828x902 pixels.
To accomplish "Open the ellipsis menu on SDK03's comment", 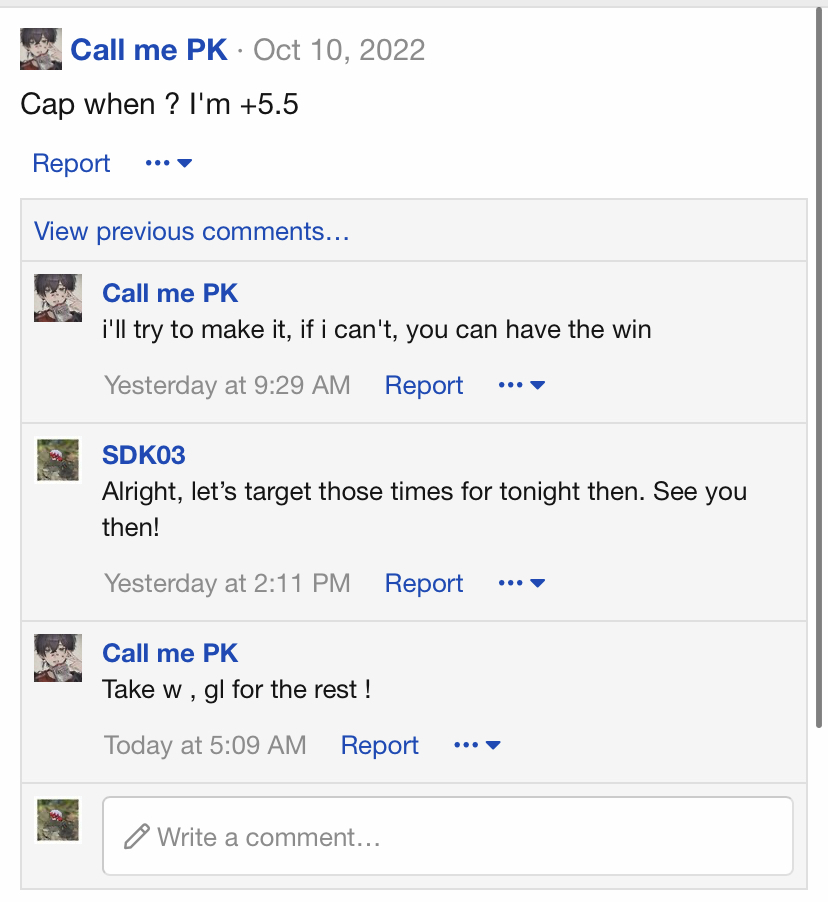I will 521,583.
